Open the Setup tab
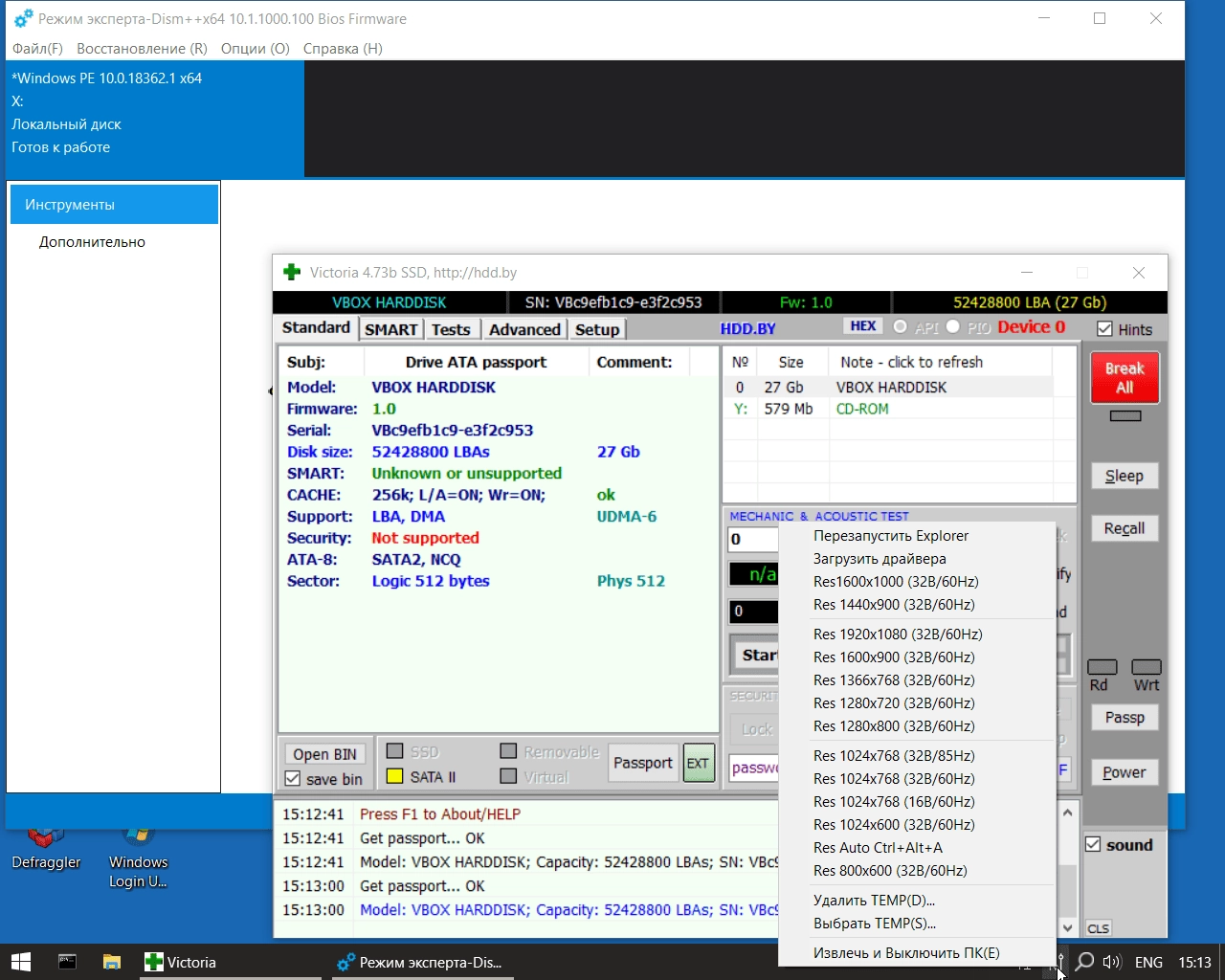Screen dimensions: 1225x980 click(597, 329)
